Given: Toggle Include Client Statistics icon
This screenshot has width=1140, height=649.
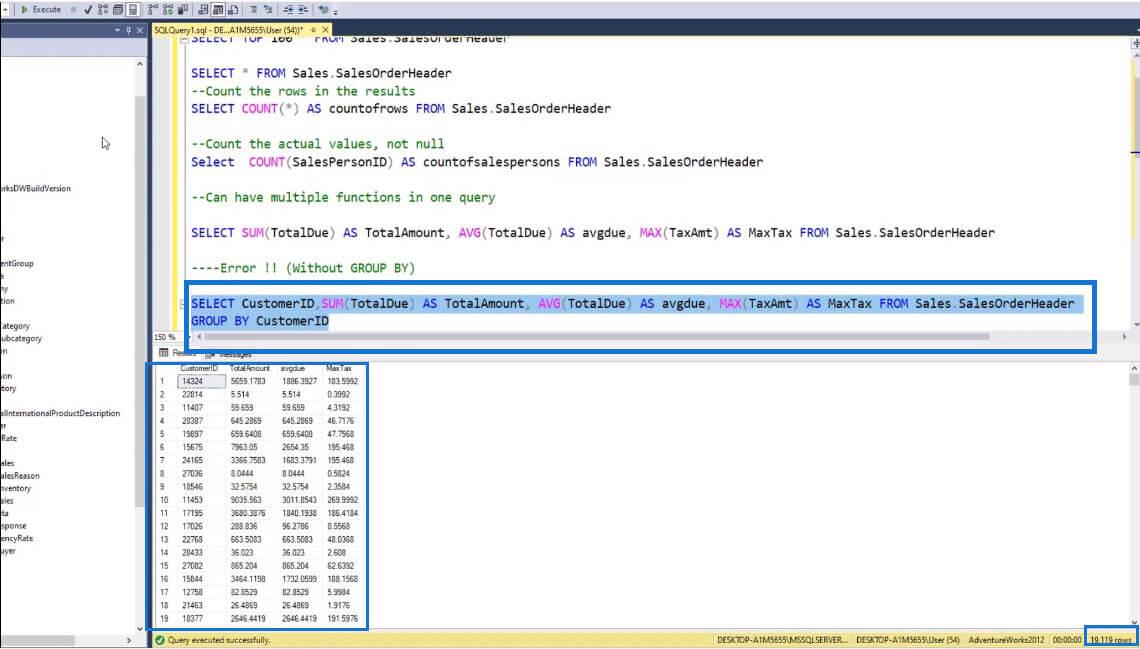Looking at the screenshot, I should tap(182, 9).
